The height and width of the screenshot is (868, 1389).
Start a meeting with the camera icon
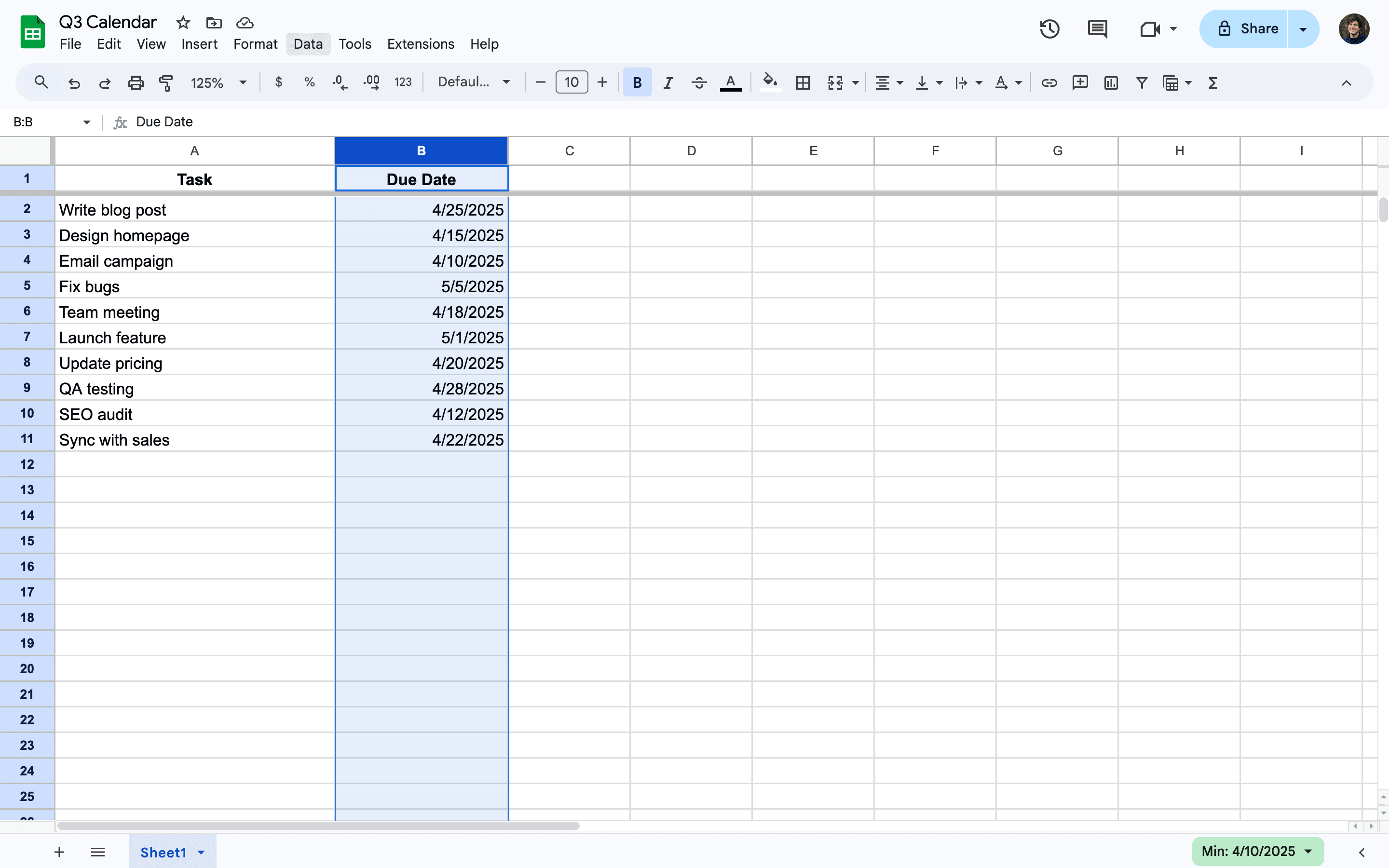(1150, 29)
